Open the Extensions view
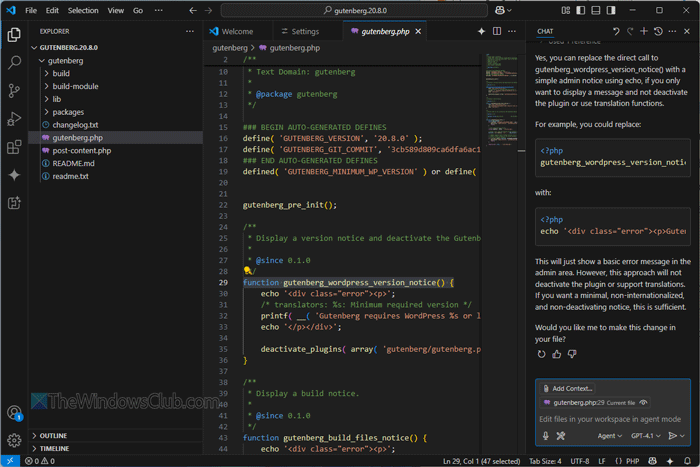 [14, 147]
